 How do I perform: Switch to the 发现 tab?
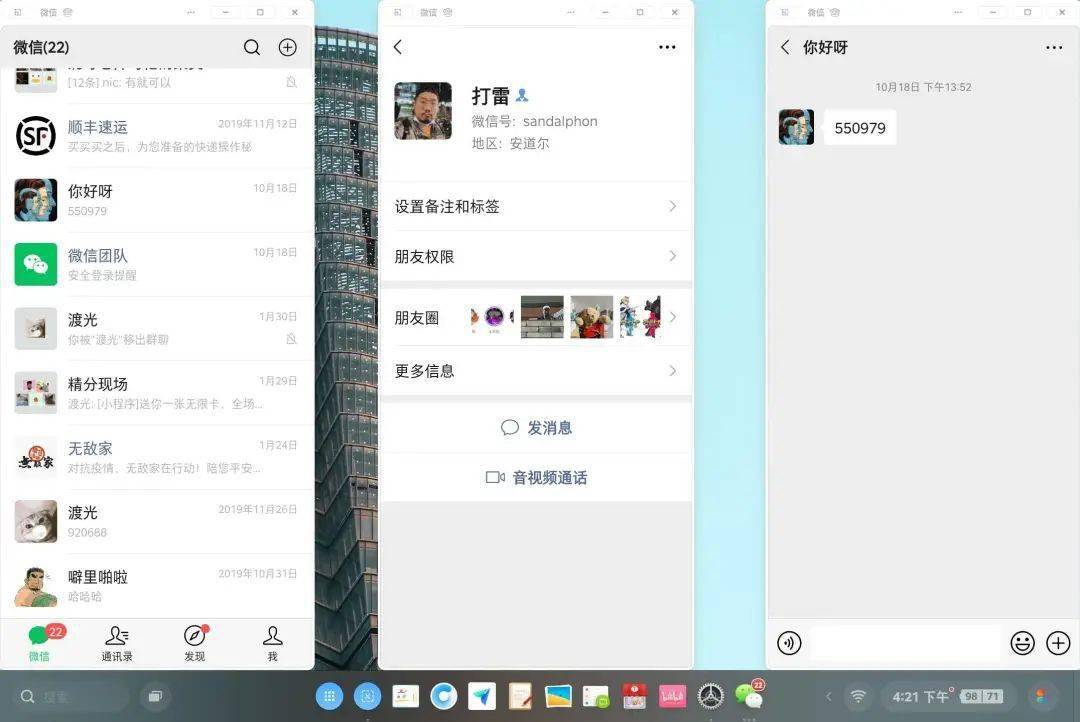click(x=195, y=643)
